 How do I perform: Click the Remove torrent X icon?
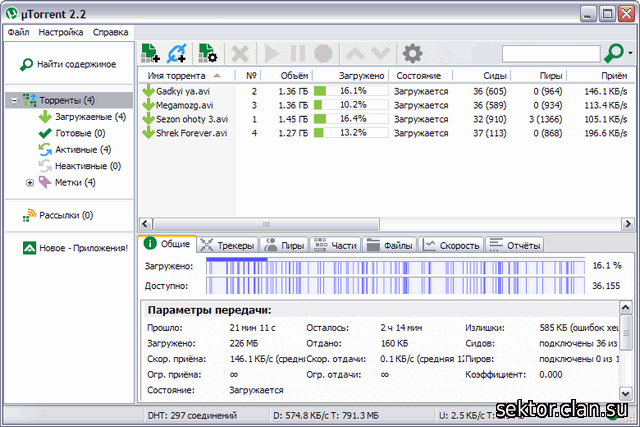[240, 53]
